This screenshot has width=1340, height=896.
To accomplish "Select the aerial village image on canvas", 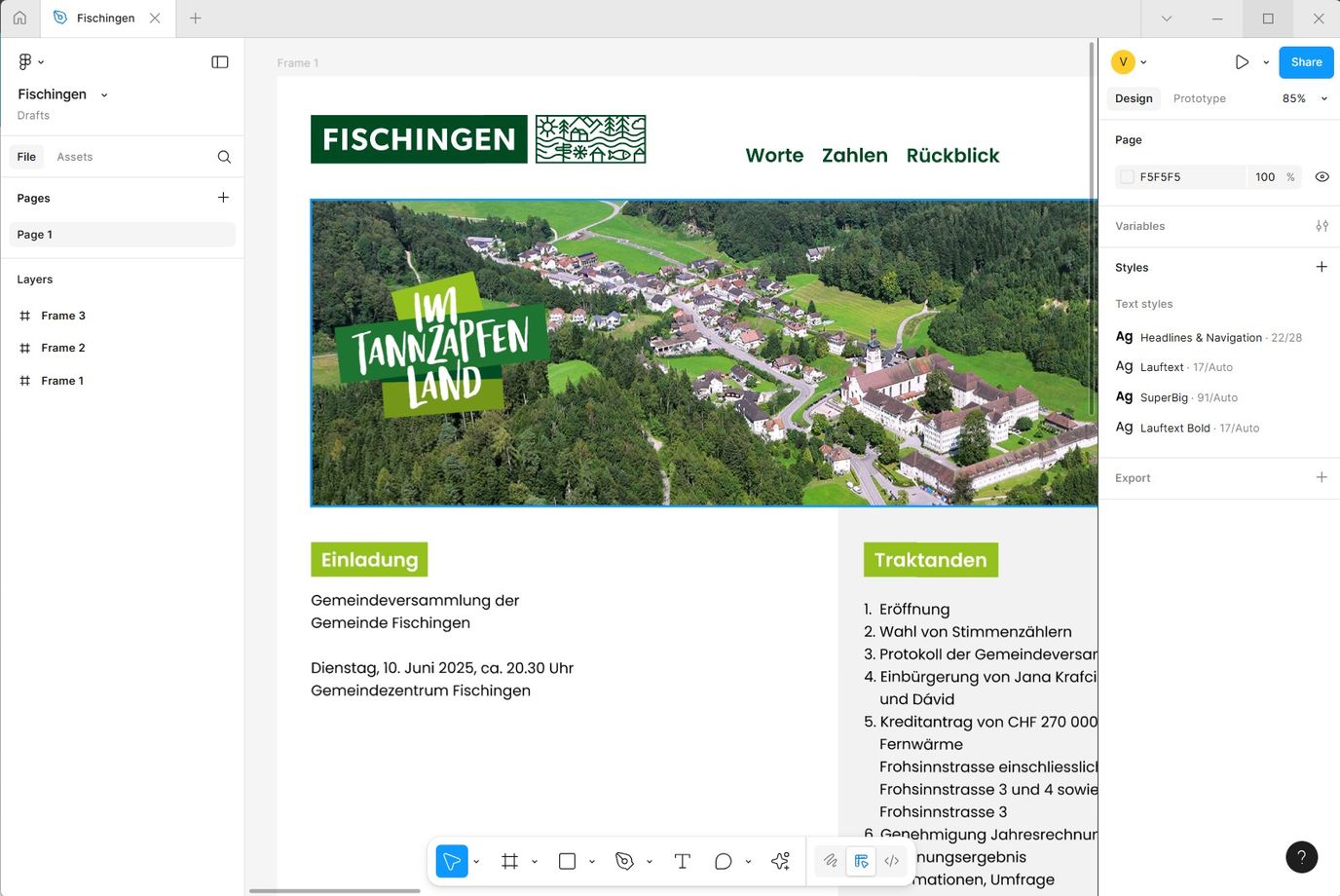I will click(x=704, y=353).
